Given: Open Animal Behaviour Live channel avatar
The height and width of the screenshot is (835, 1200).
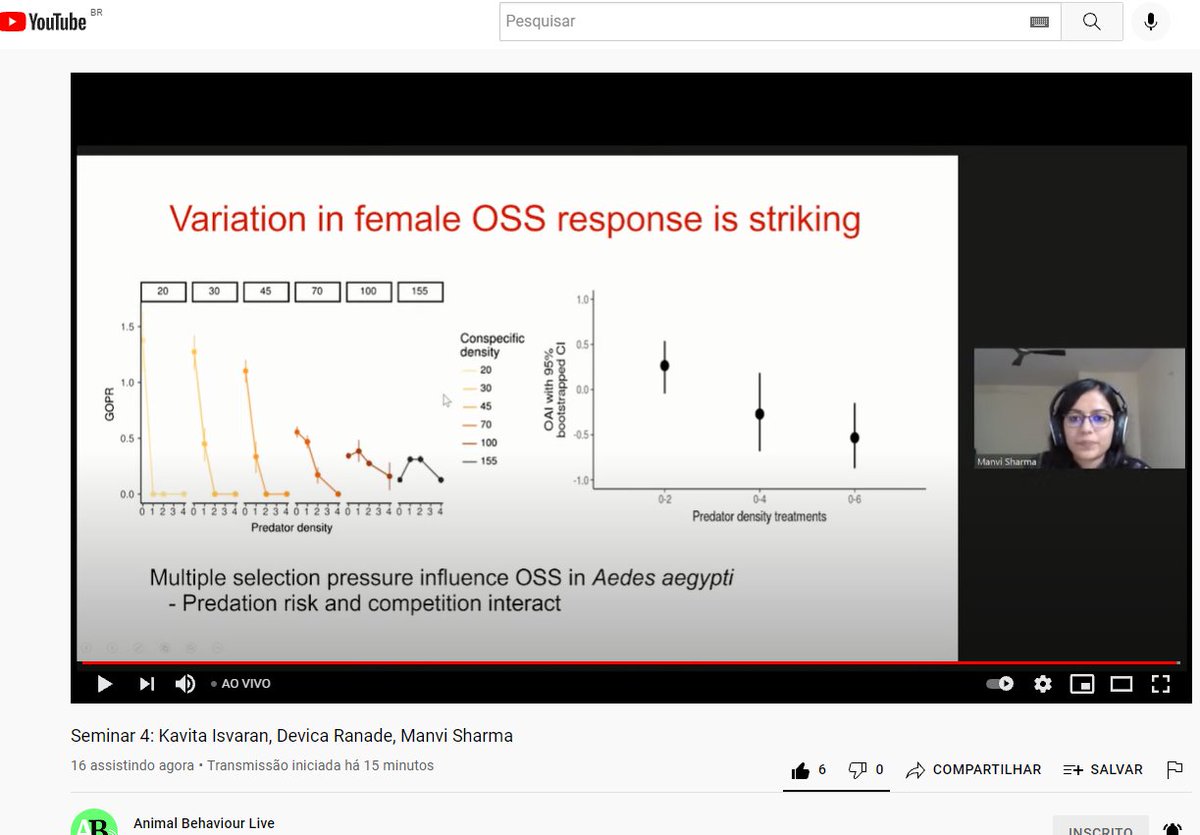Looking at the screenshot, I should coord(94,822).
